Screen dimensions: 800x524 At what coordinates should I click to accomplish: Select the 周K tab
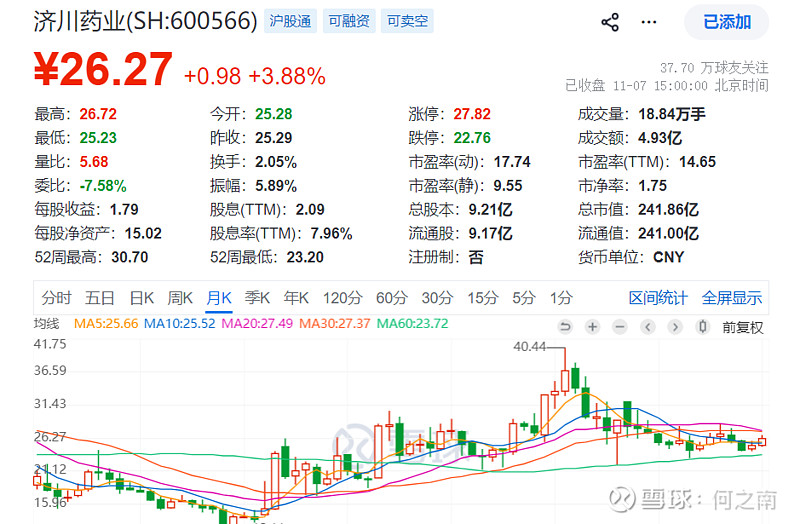pyautogui.click(x=180, y=297)
